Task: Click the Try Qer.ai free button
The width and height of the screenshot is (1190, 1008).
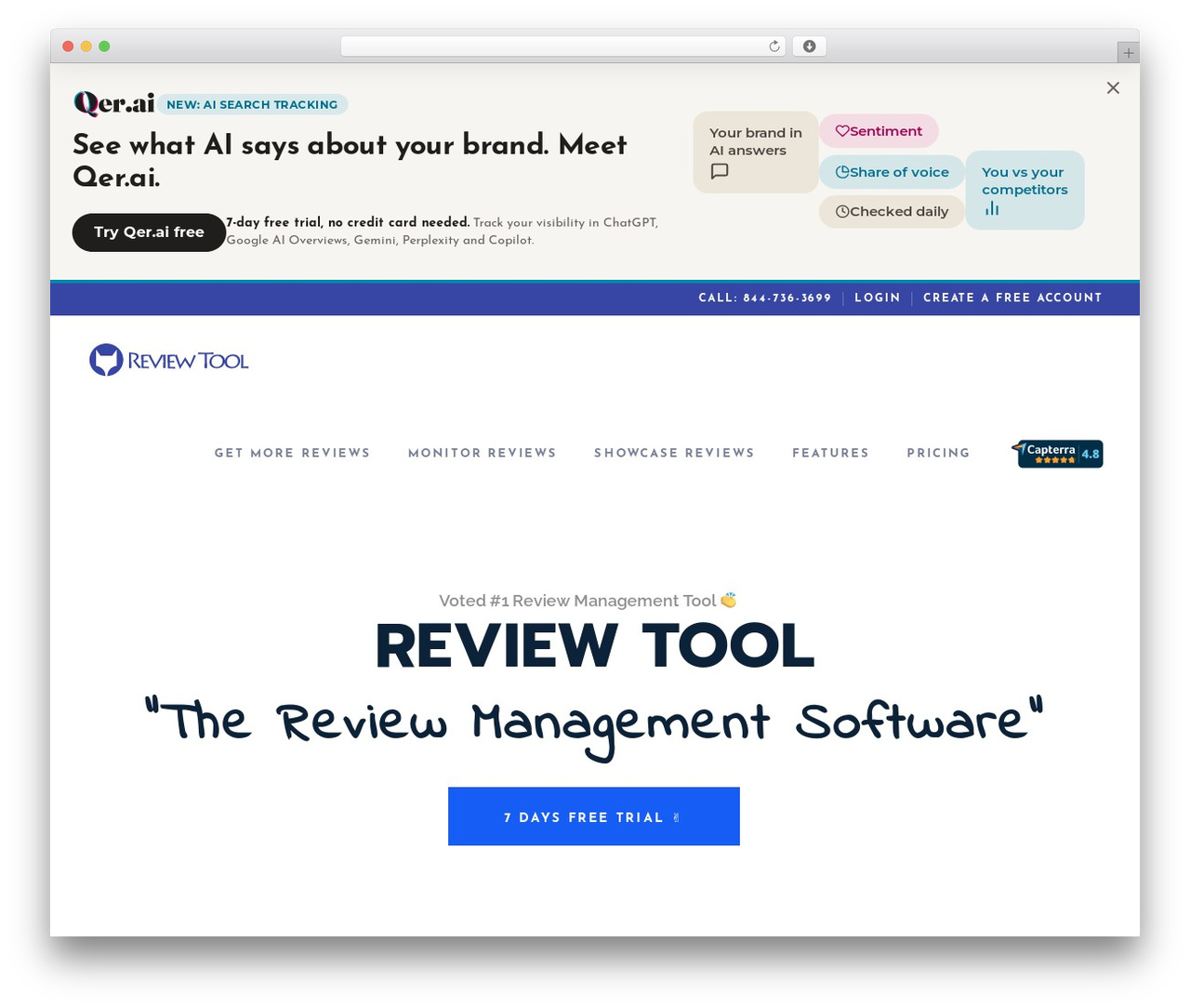Action: [x=149, y=232]
